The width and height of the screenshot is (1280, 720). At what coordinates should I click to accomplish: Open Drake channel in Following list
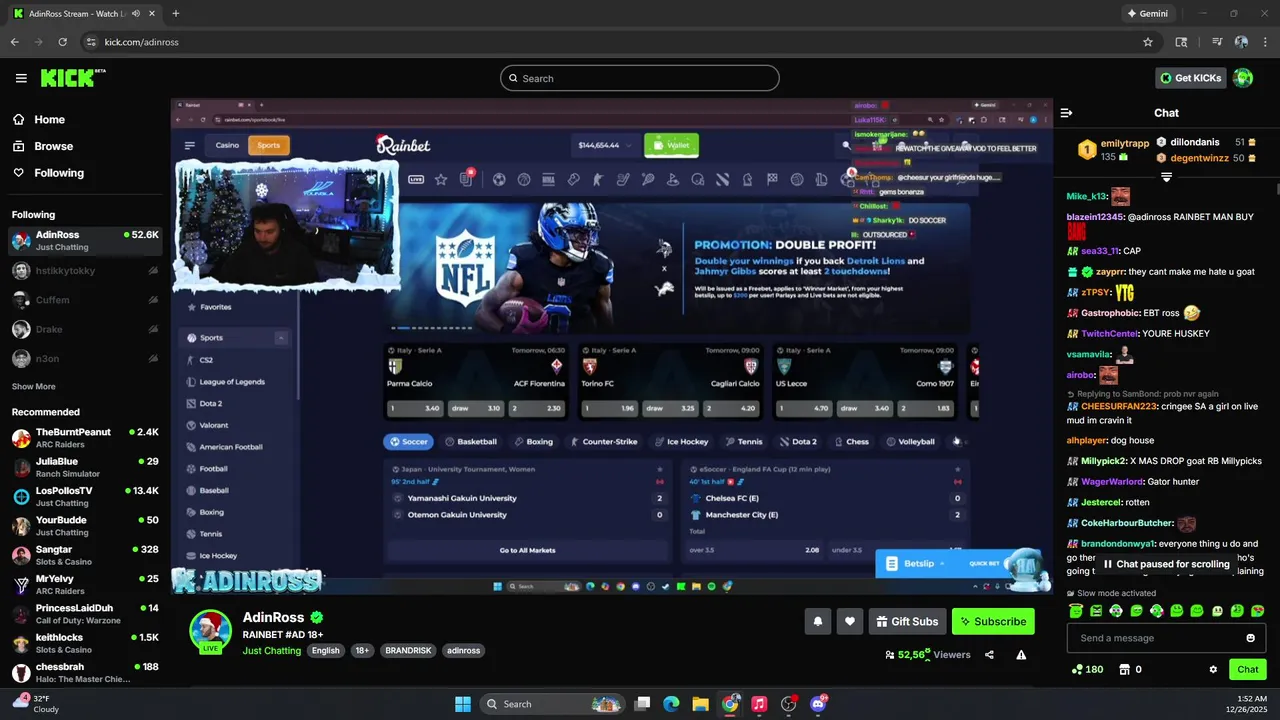85,329
